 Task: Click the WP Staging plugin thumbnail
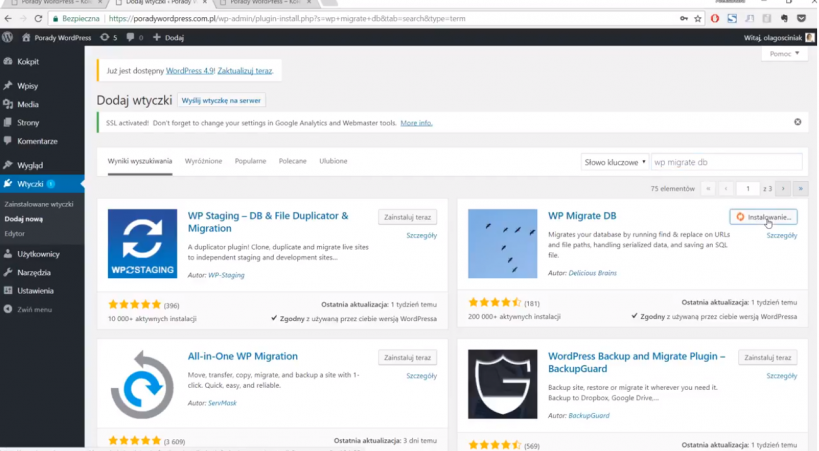point(142,244)
